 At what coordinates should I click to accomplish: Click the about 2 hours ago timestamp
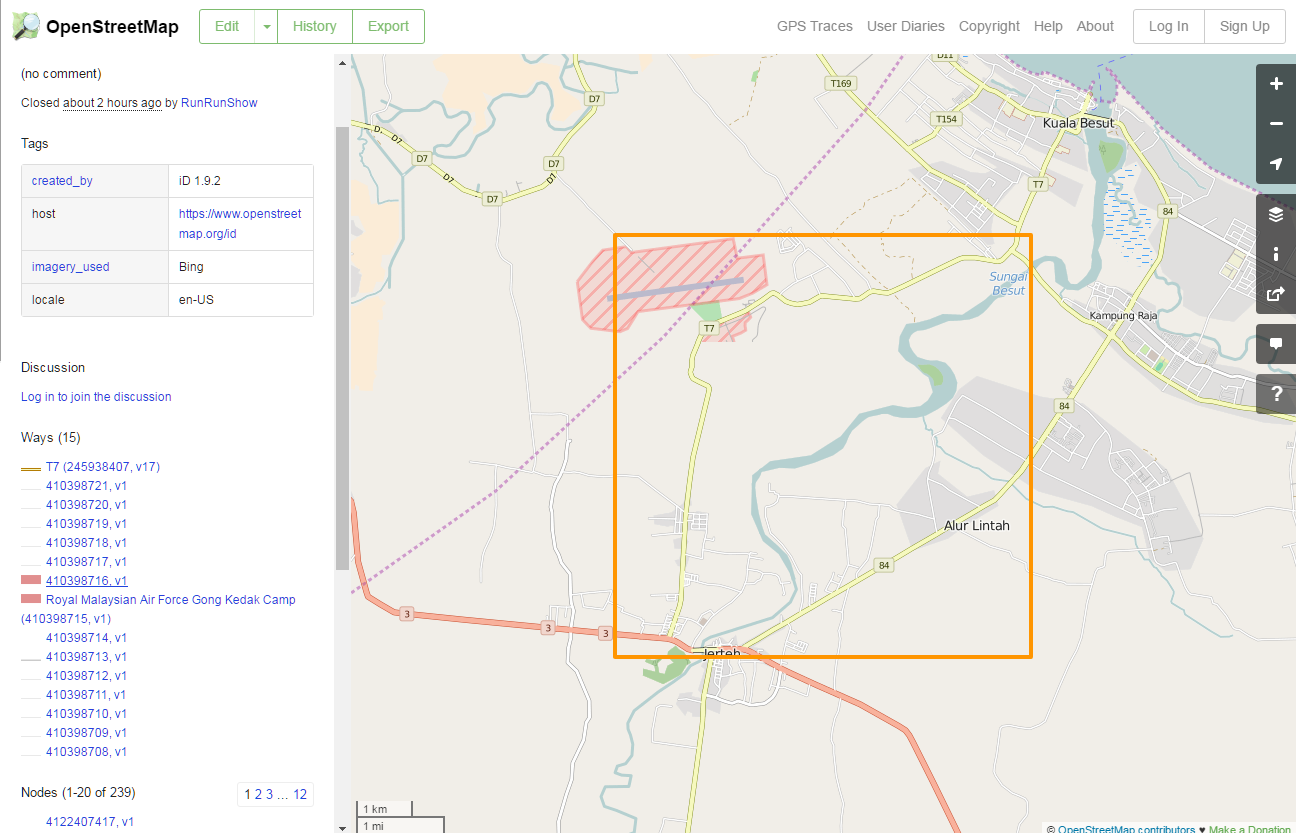(x=112, y=103)
